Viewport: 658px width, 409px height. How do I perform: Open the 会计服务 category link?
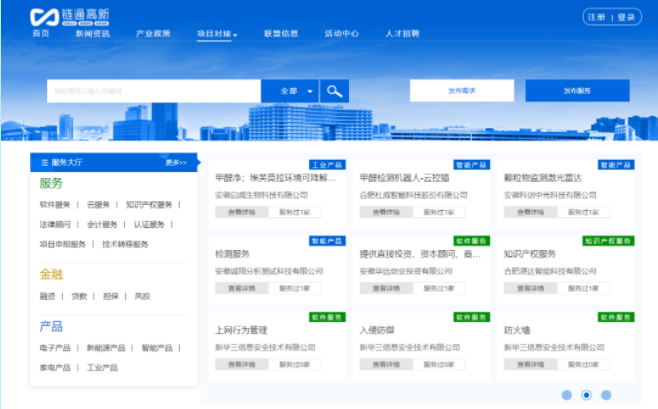point(102,224)
